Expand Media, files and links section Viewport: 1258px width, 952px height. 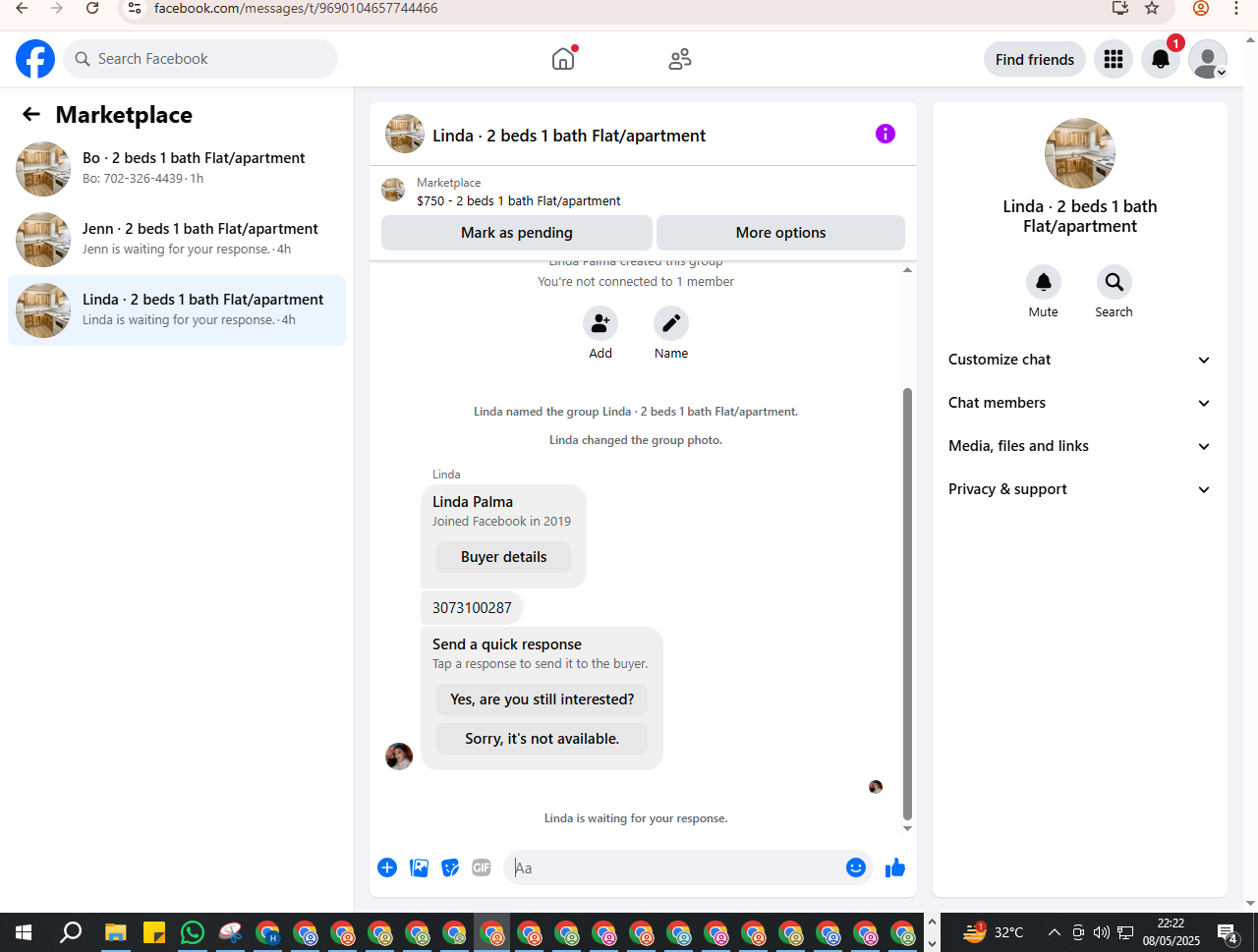point(1080,446)
